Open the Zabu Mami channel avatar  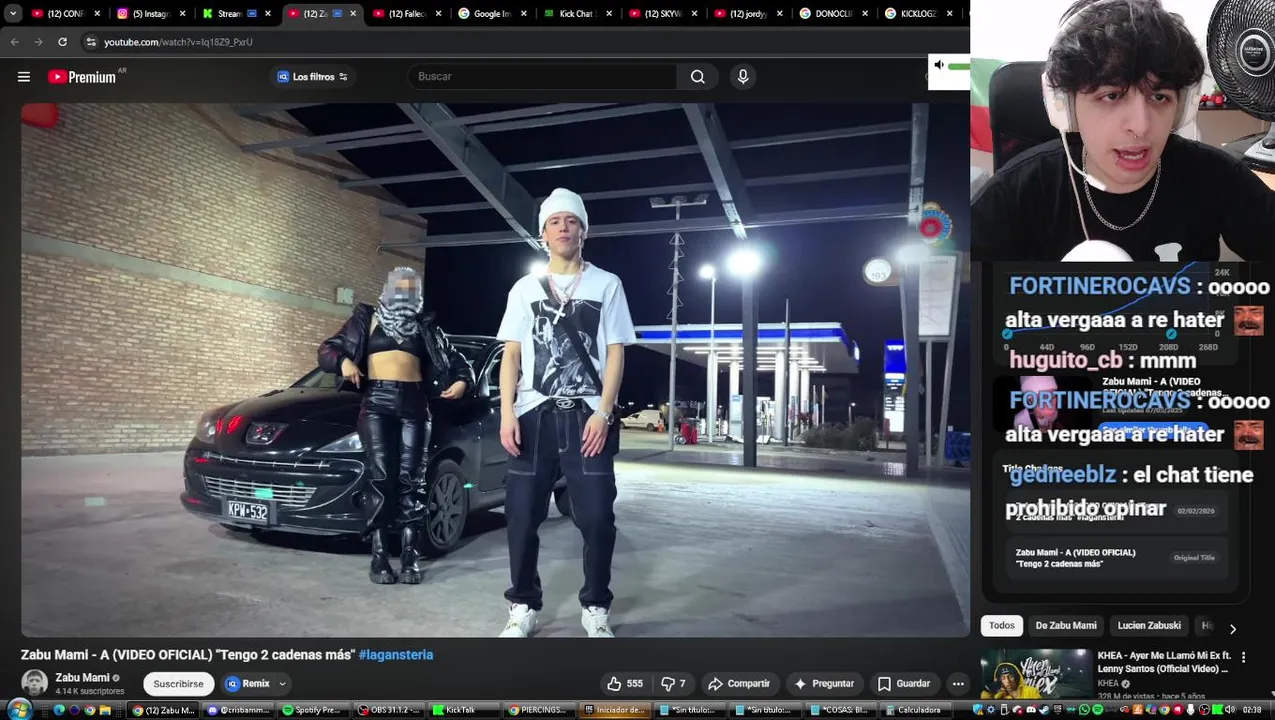point(34,683)
